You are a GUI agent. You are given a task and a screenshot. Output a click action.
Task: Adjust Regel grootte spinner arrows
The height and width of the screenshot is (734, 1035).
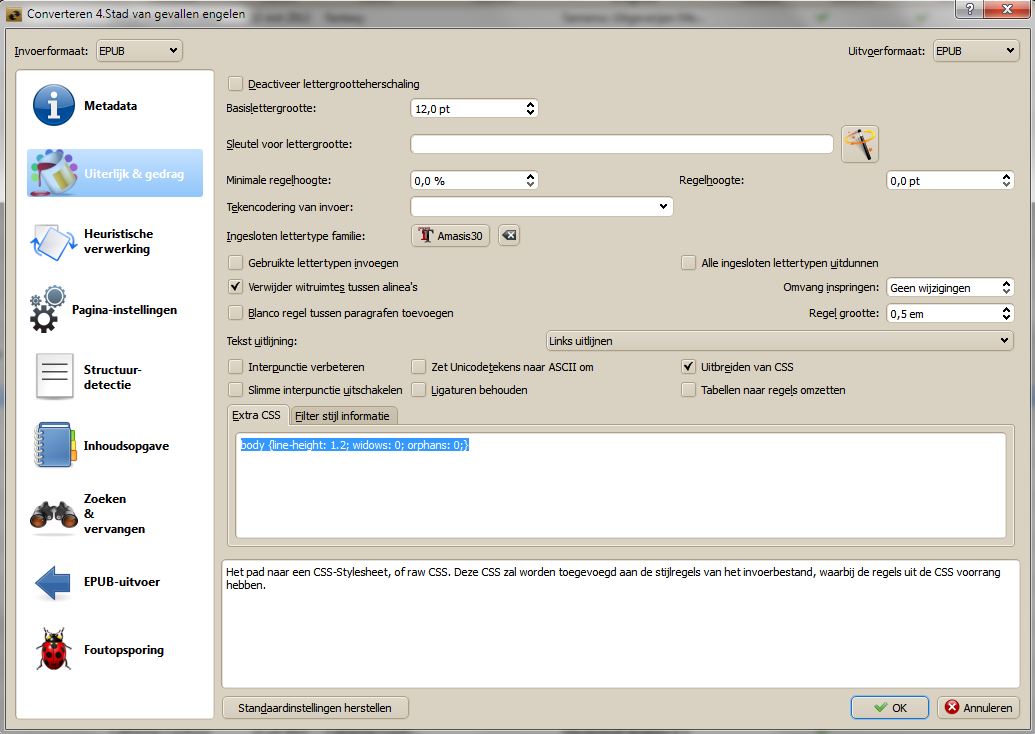click(1006, 314)
